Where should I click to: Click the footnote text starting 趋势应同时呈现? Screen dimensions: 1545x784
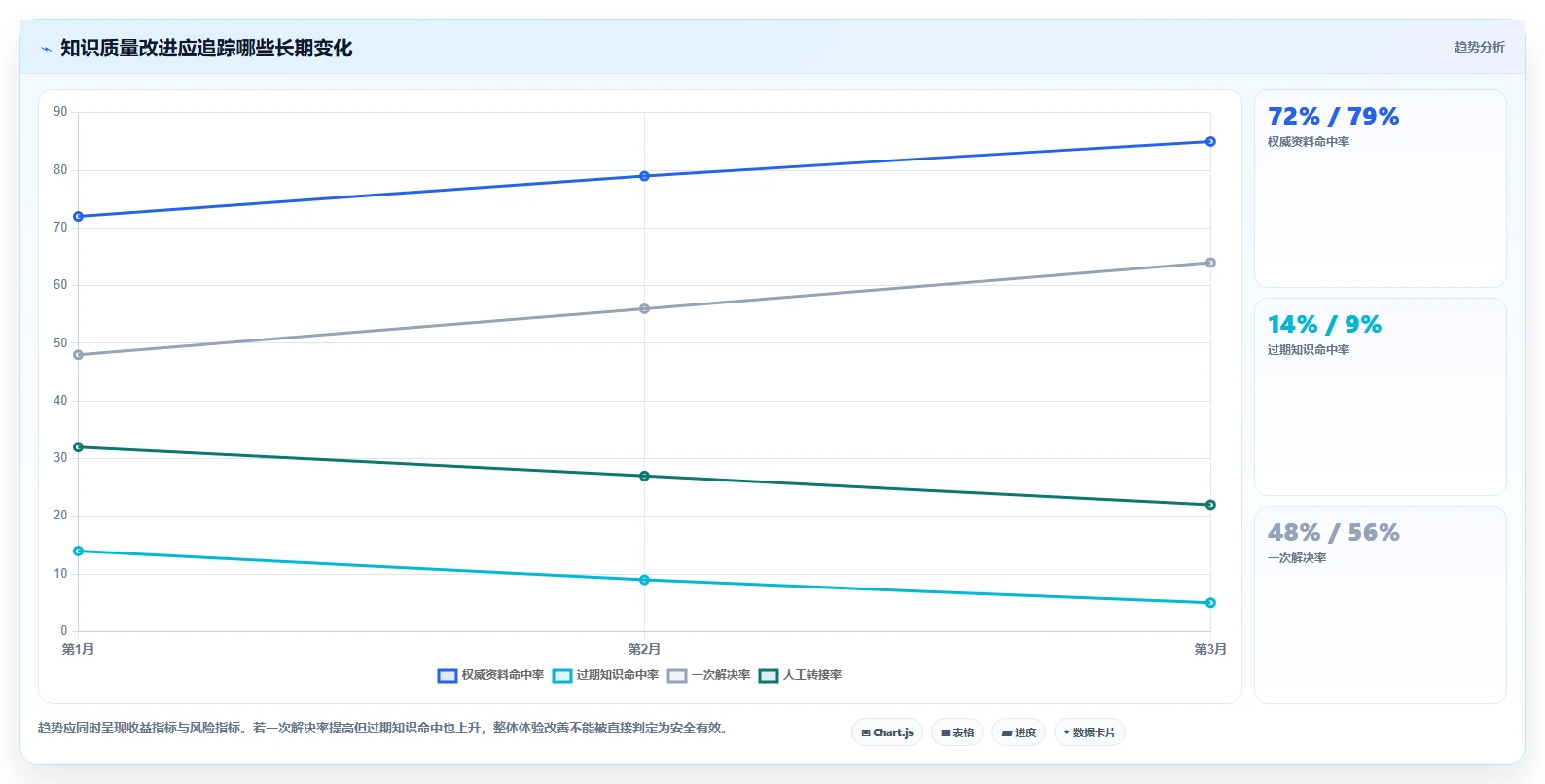[383, 728]
